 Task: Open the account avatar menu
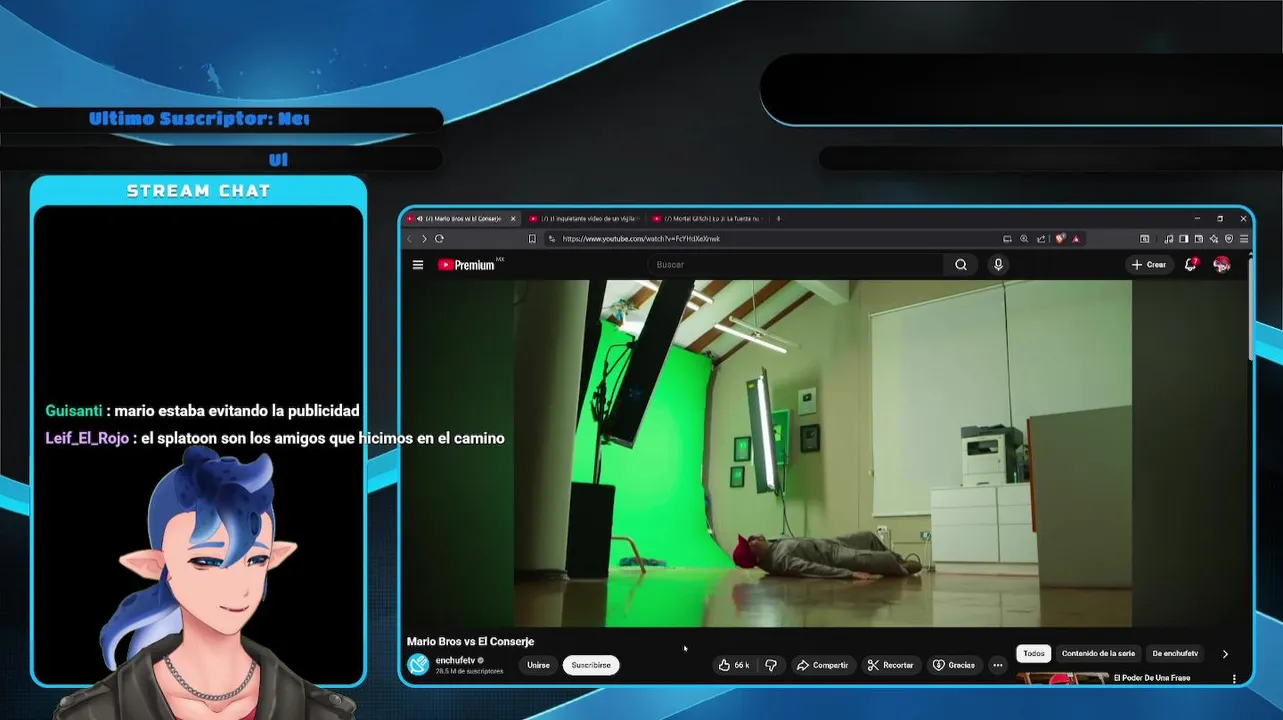(x=1221, y=264)
